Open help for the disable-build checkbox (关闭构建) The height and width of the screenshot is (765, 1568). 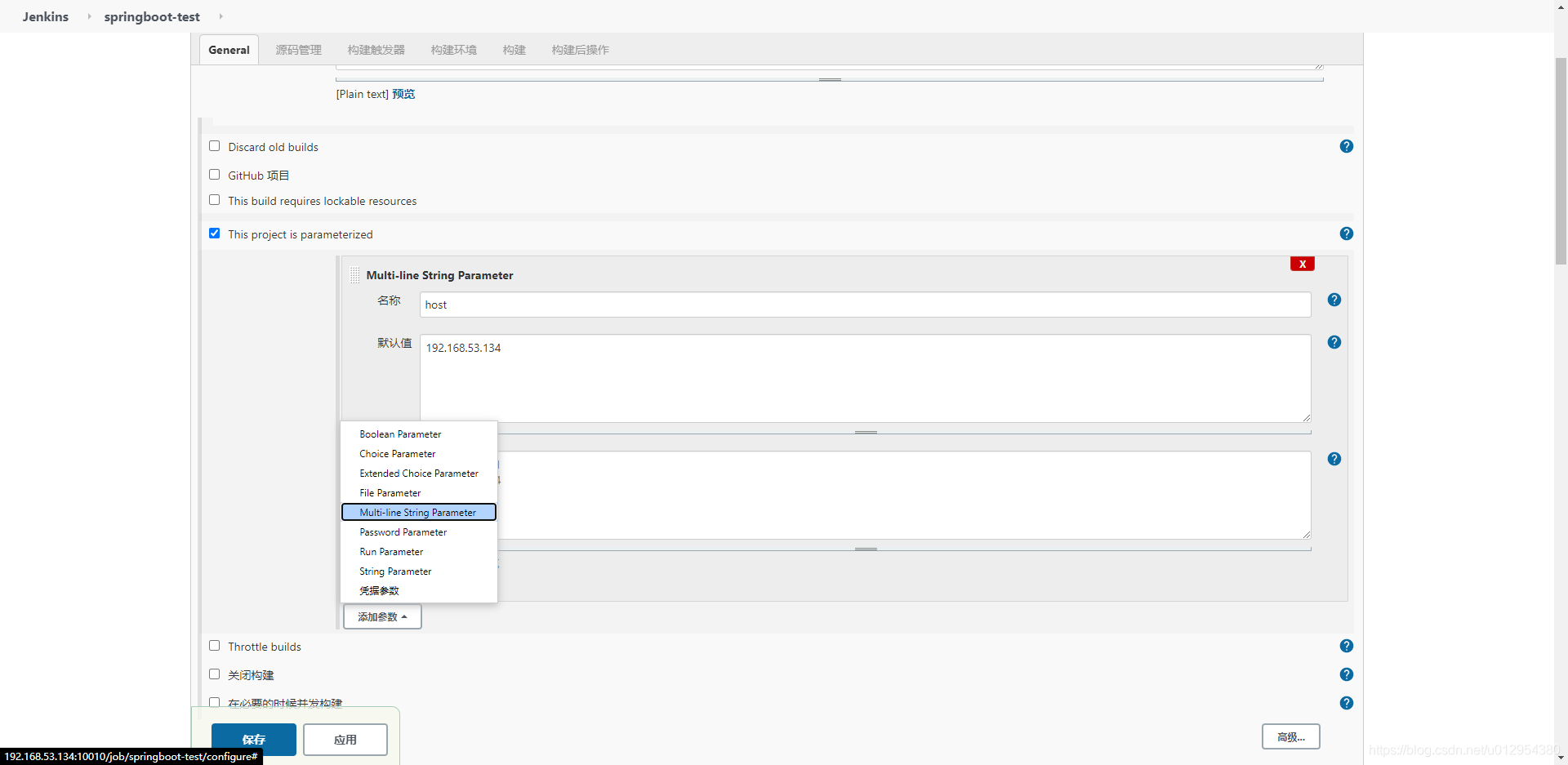coord(1347,674)
